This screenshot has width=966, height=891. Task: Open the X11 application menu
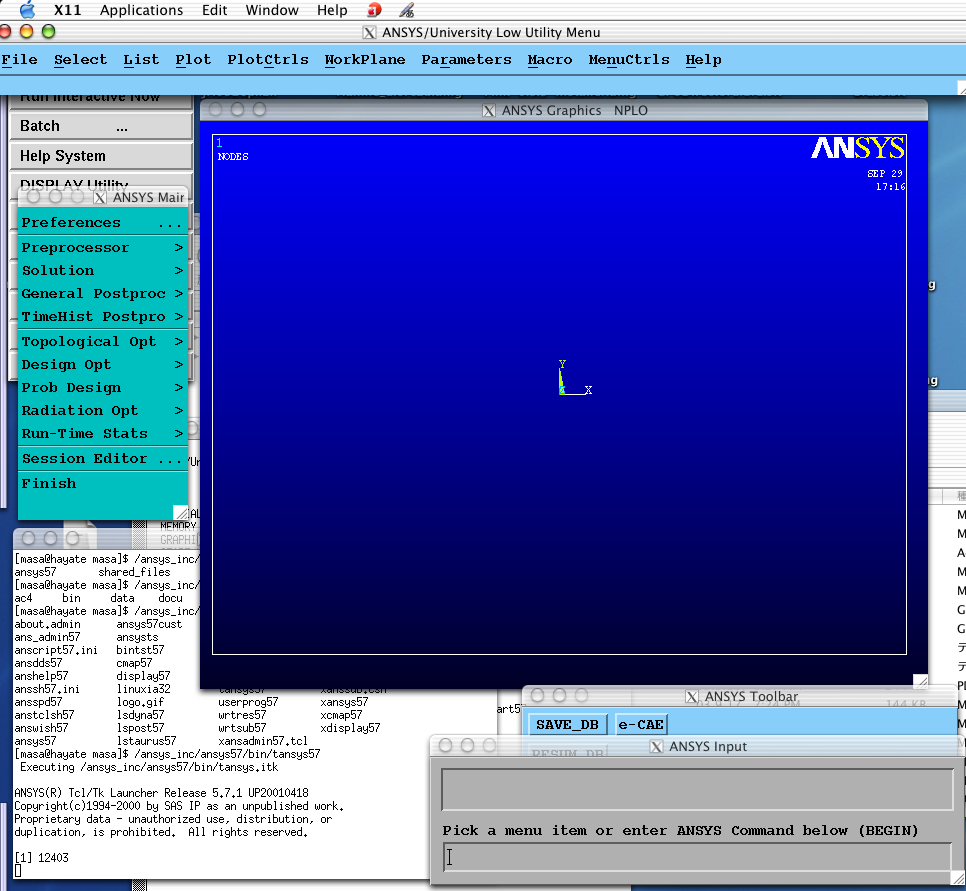pyautogui.click(x=67, y=10)
